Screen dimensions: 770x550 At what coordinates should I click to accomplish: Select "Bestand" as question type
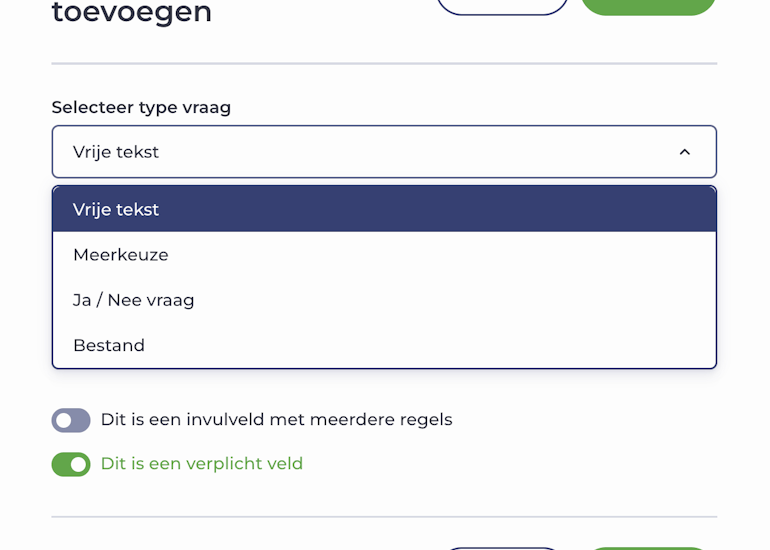coord(384,345)
